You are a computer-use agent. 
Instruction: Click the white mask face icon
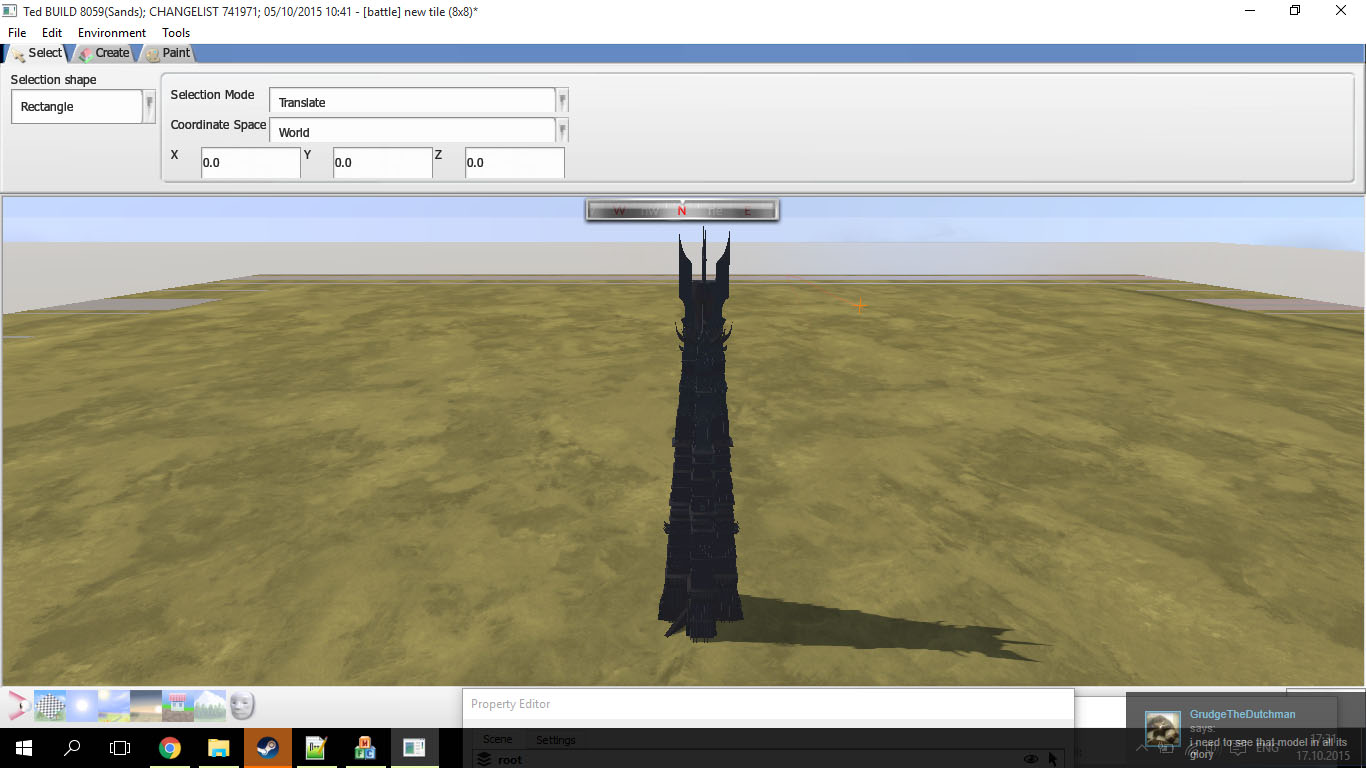pyautogui.click(x=241, y=706)
